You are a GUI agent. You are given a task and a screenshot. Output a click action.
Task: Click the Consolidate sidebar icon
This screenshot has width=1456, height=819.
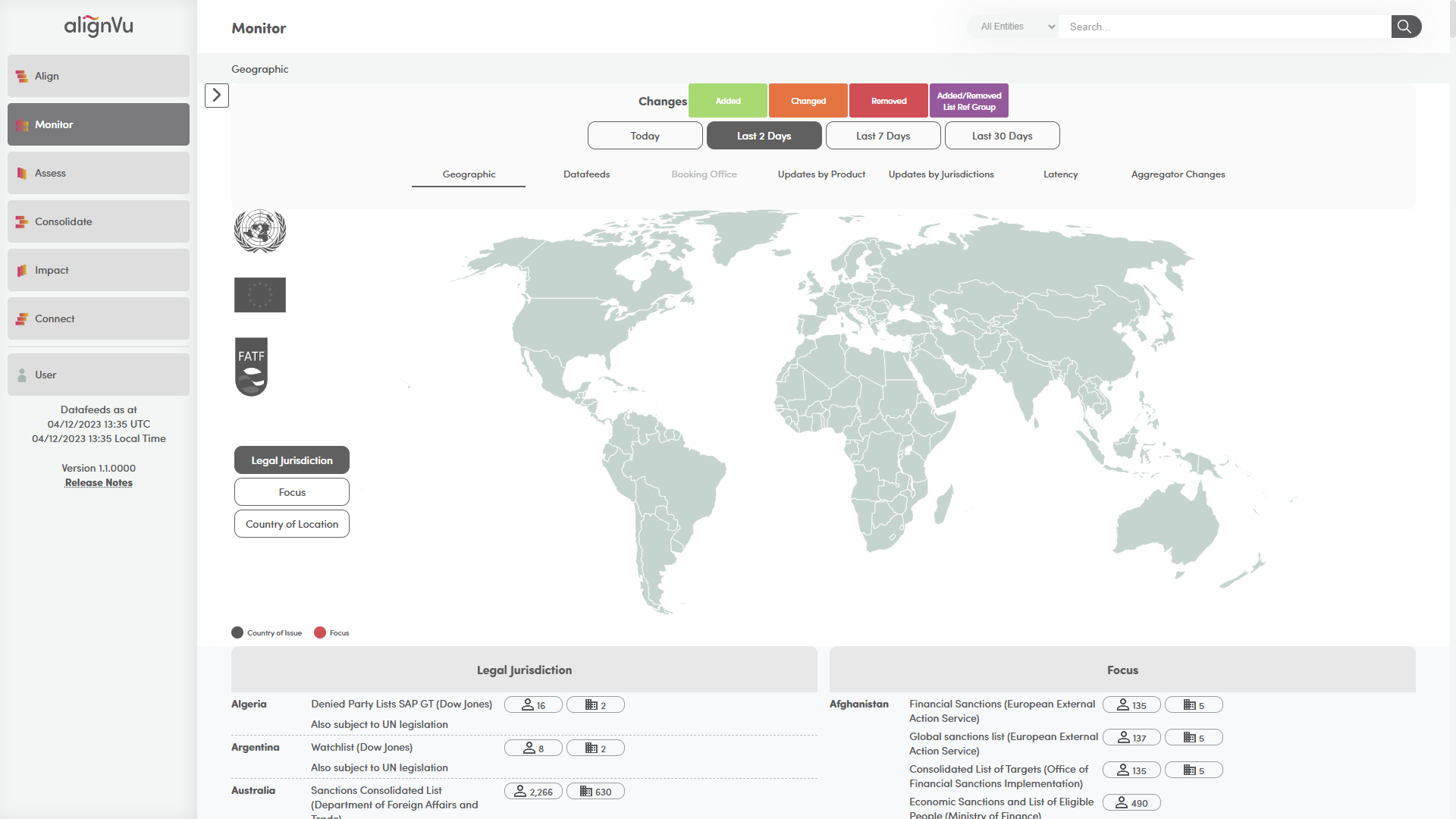pyautogui.click(x=22, y=222)
